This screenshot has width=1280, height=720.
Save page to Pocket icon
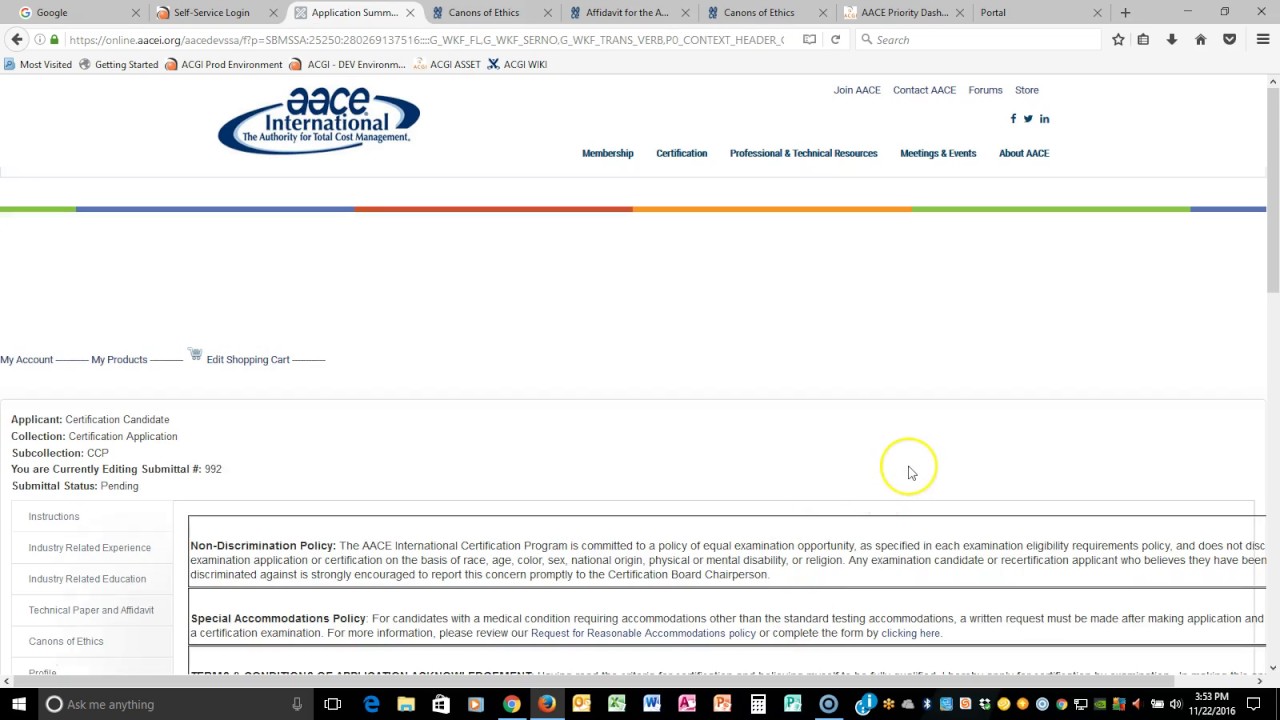[x=1229, y=39]
